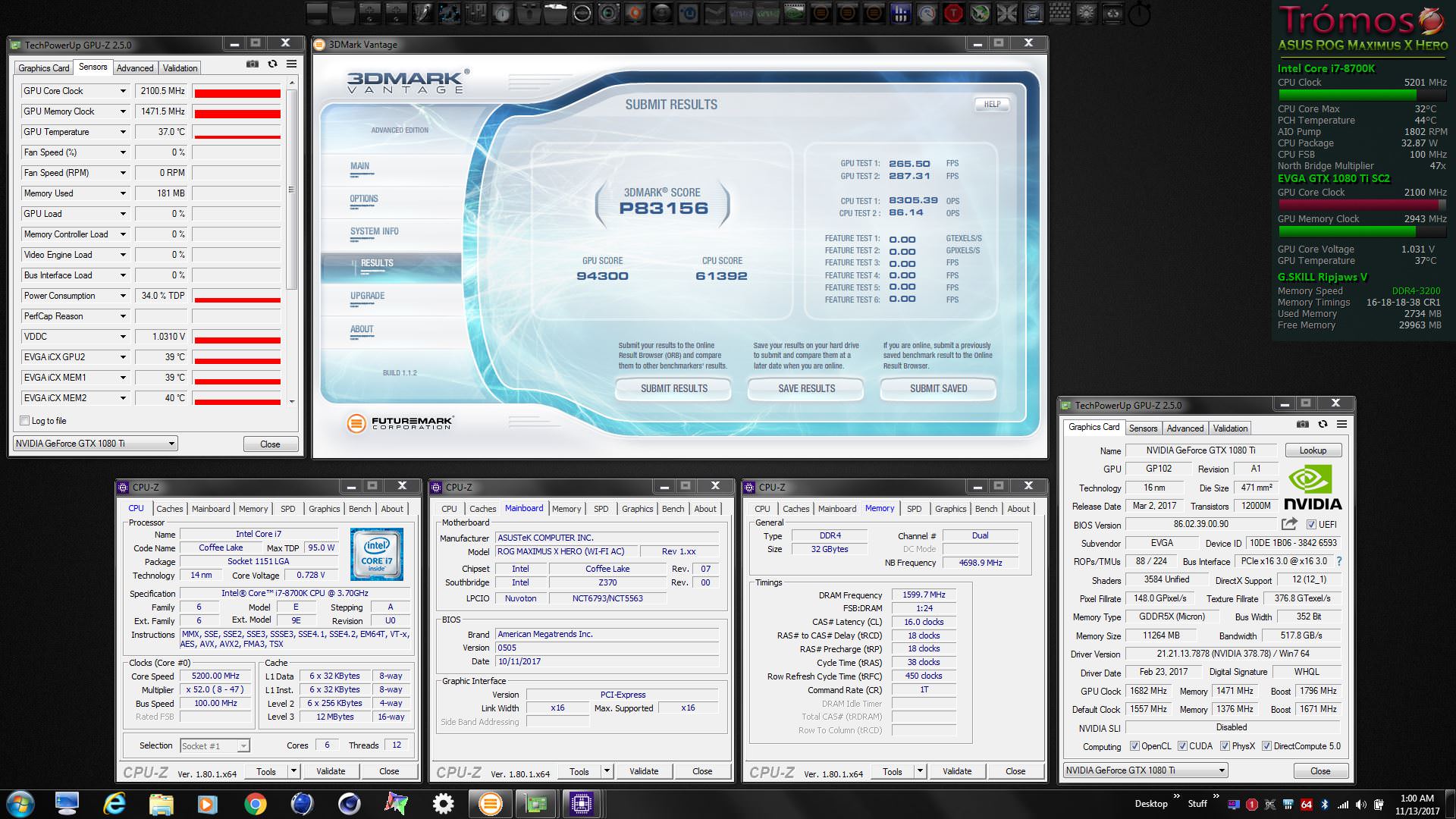The width and height of the screenshot is (1456, 819).
Task: Open Bench tab in CPU-Z Memory window
Action: (x=987, y=509)
